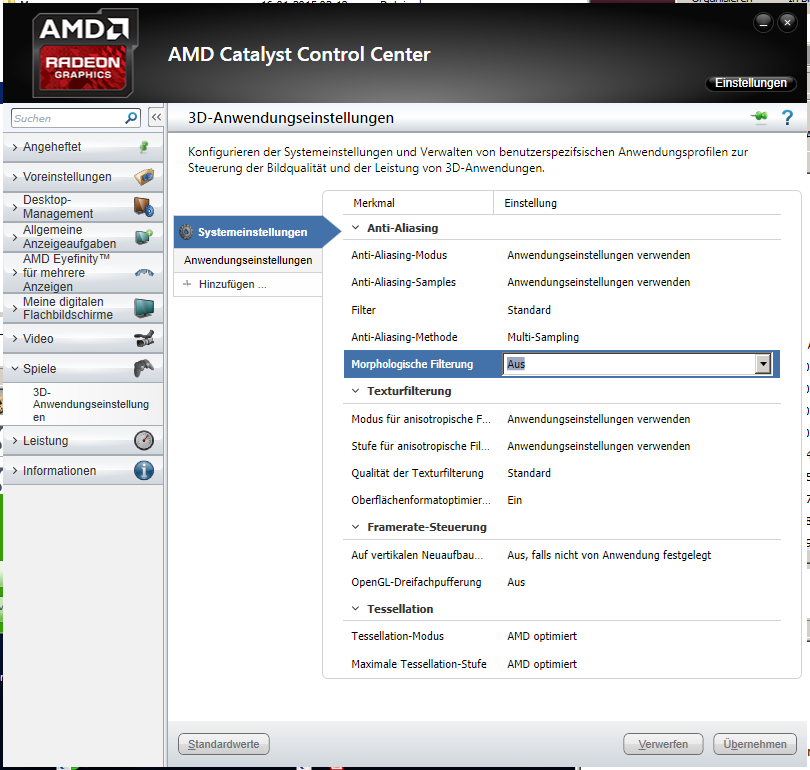Open help via question mark icon
810x770 pixels.
[787, 118]
